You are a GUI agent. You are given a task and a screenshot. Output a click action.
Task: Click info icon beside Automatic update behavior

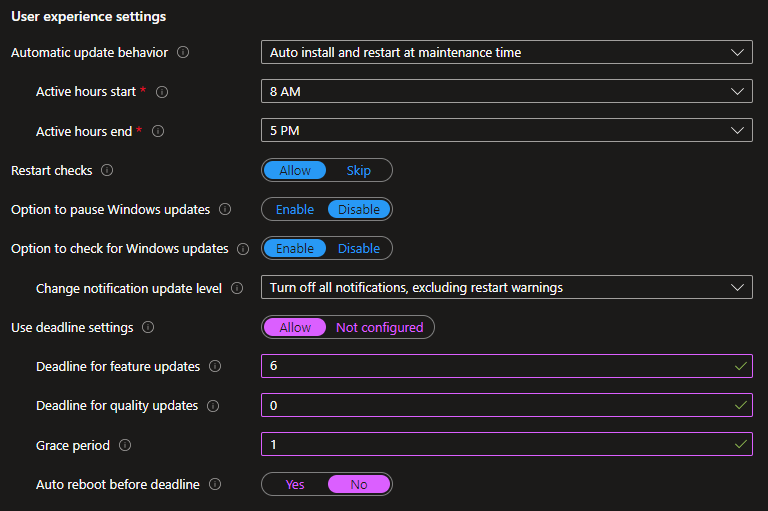pyautogui.click(x=183, y=52)
